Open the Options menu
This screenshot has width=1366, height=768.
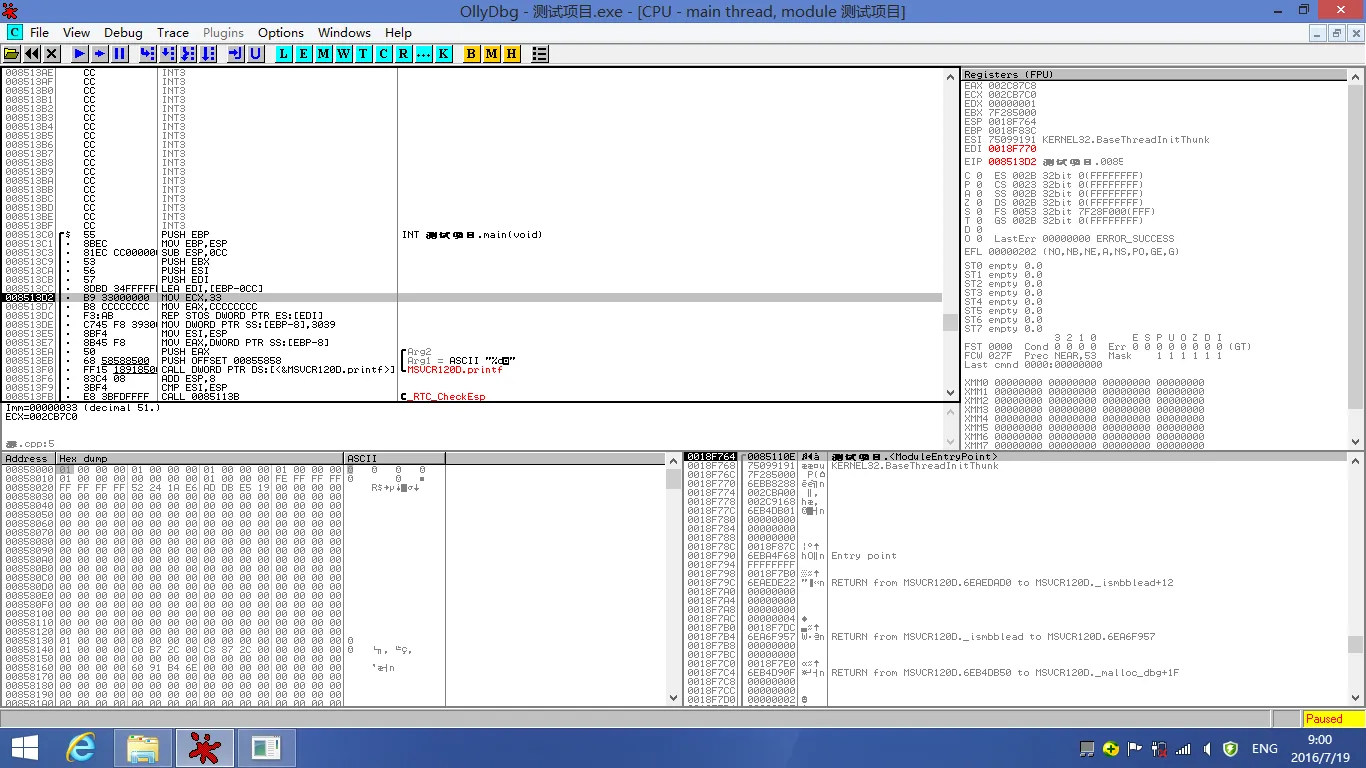pos(281,33)
